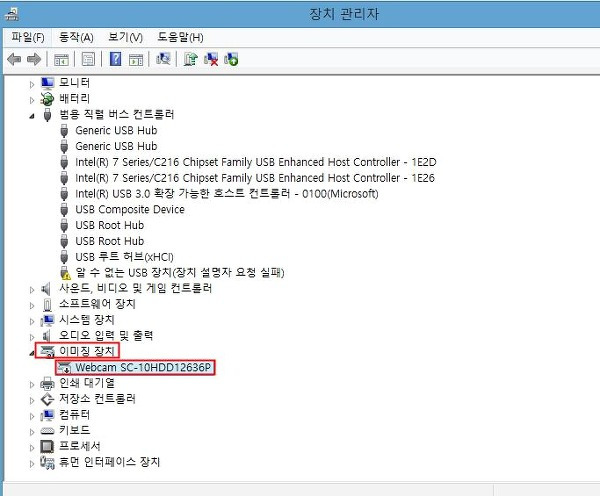Click the processor chip icon beside 프로세서

pyautogui.click(x=47, y=446)
